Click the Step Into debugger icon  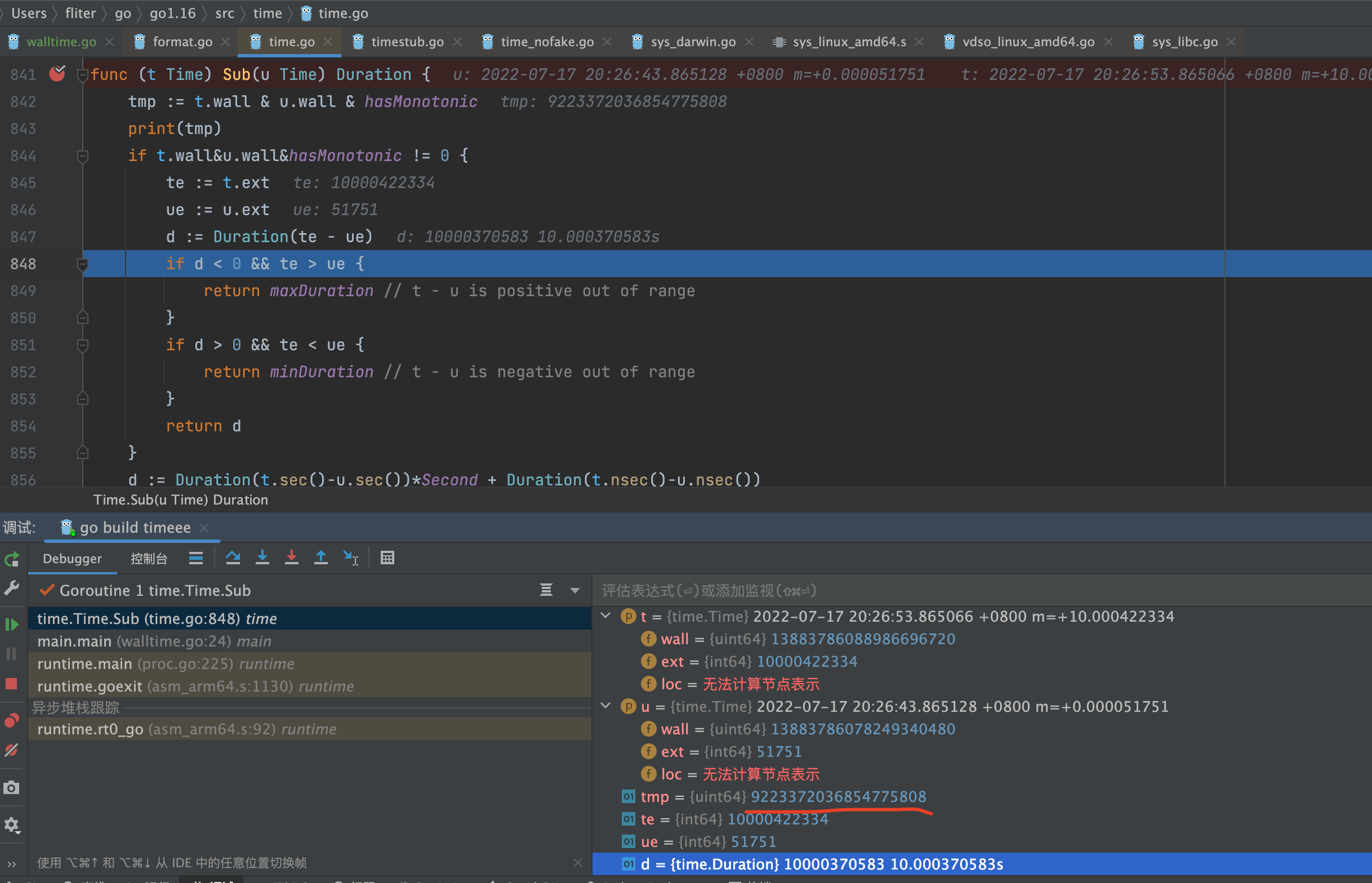(262, 558)
